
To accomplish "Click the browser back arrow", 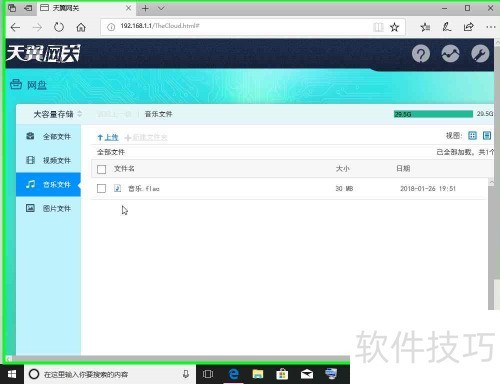I will click(15, 27).
